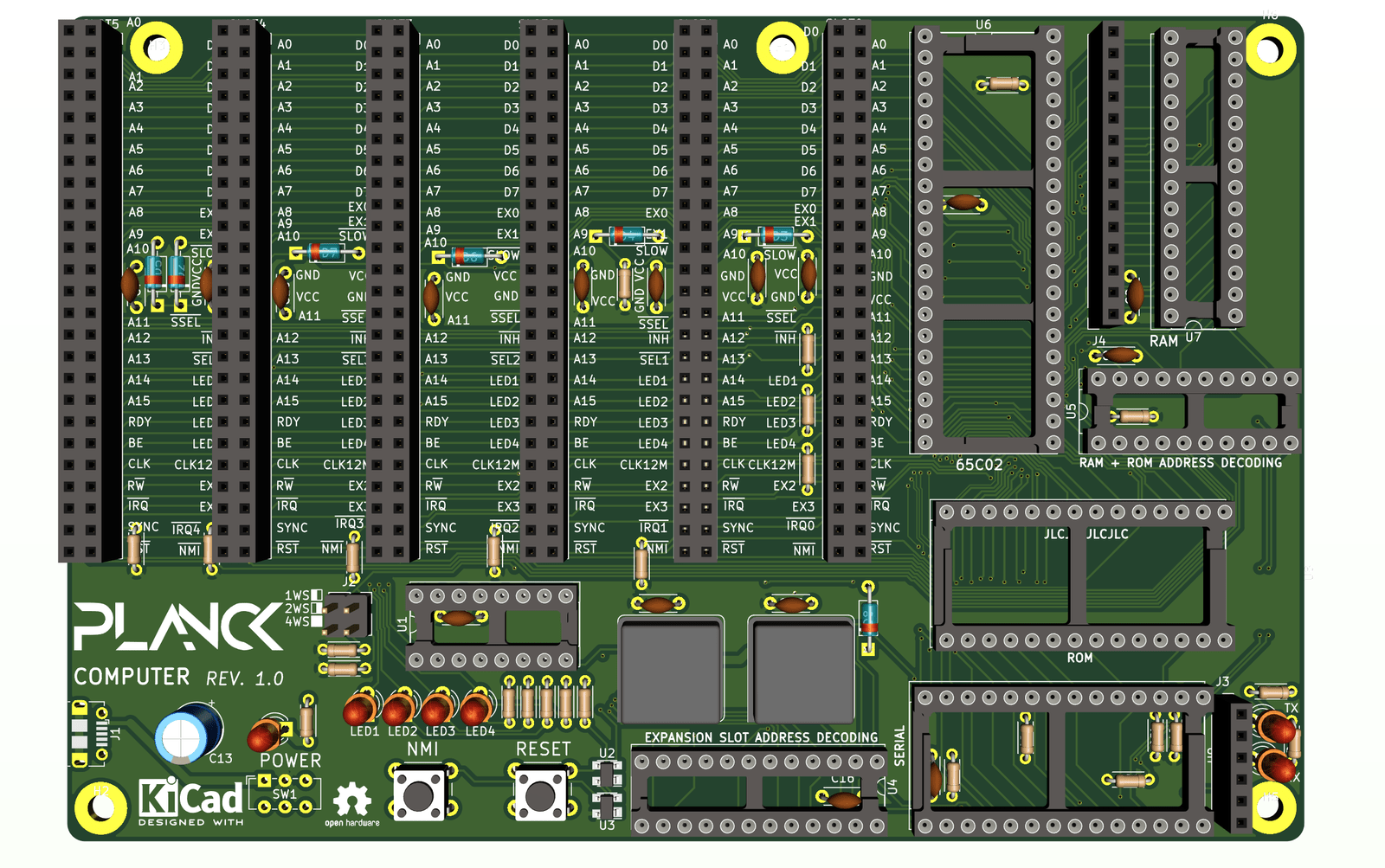Click the open hardware gear logo
Image resolution: width=1385 pixels, height=868 pixels.
pyautogui.click(x=351, y=800)
